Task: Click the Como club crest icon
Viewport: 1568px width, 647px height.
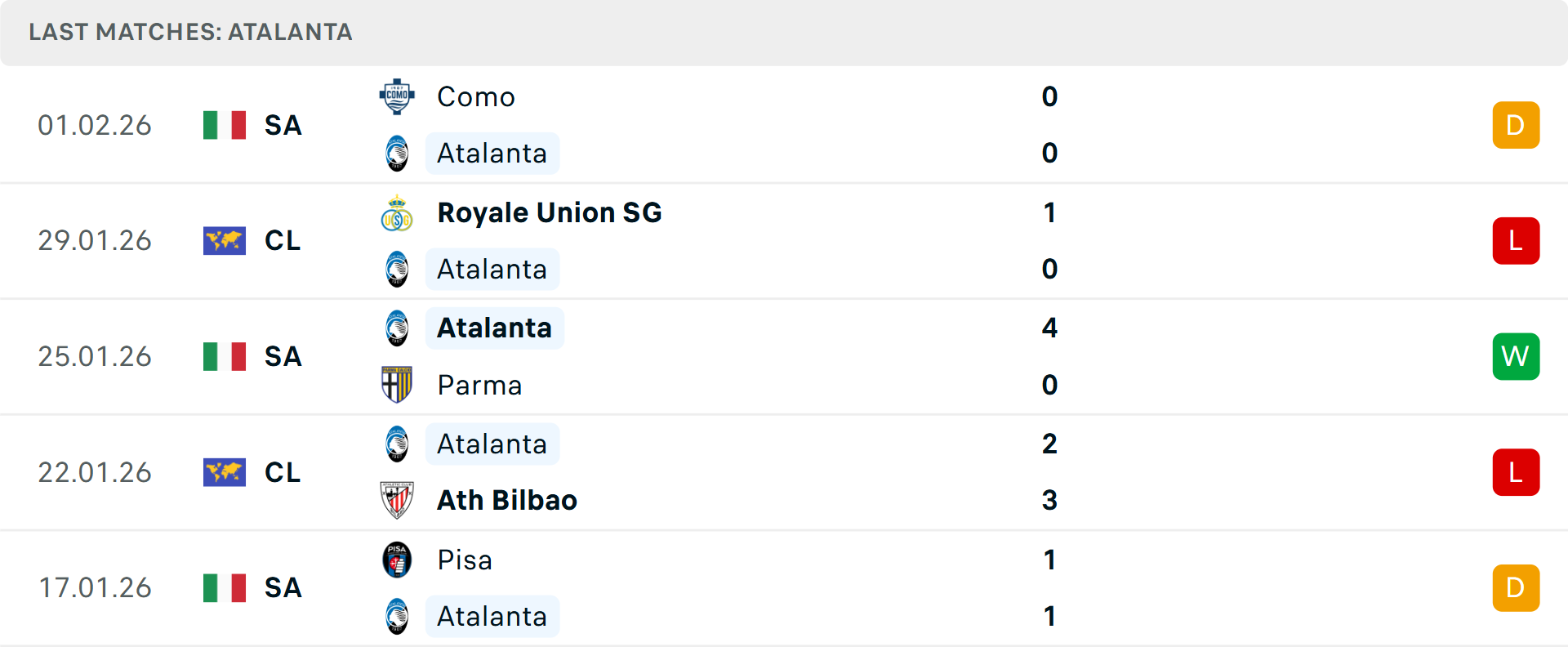Action: (x=397, y=96)
